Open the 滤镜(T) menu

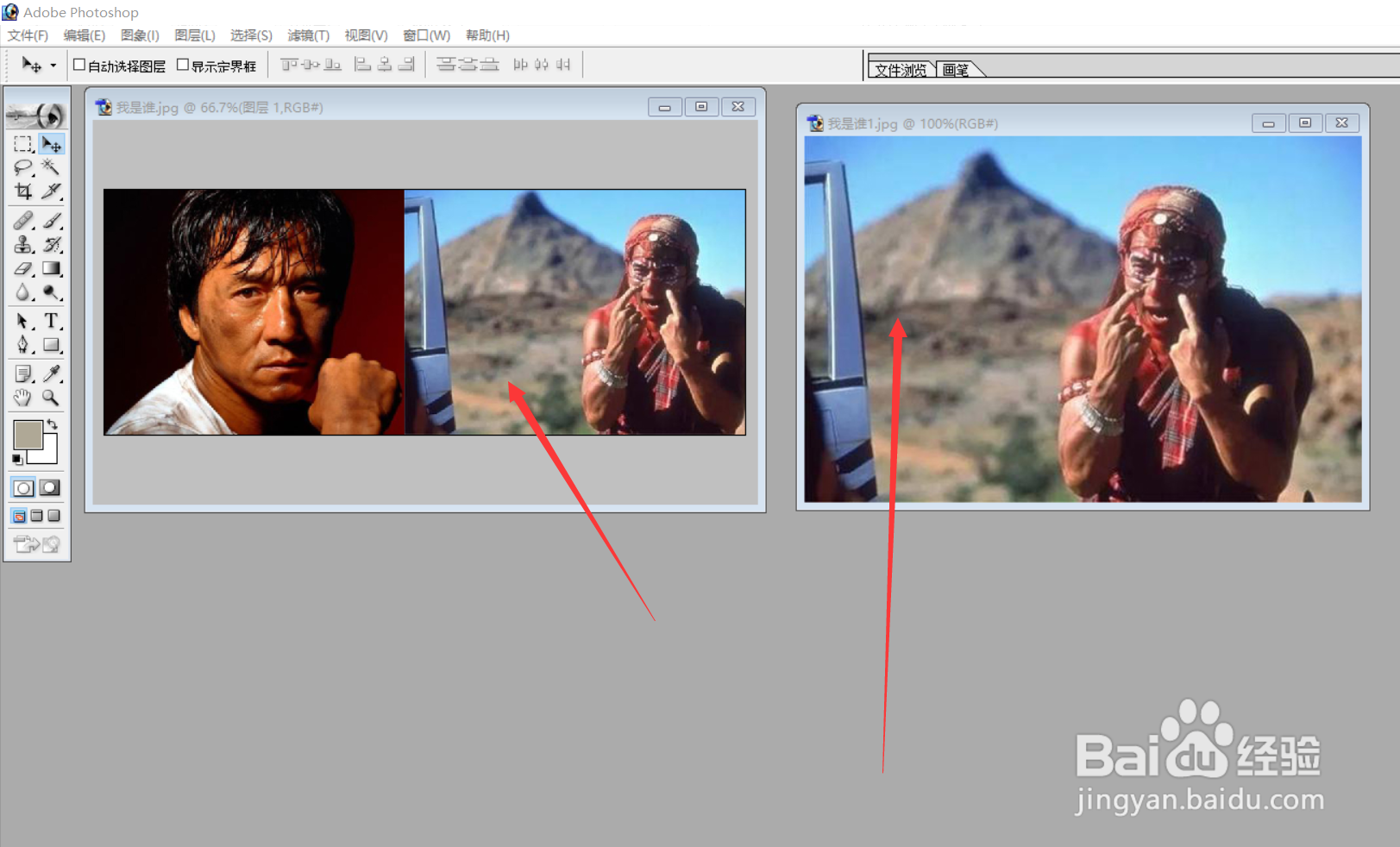[x=308, y=35]
